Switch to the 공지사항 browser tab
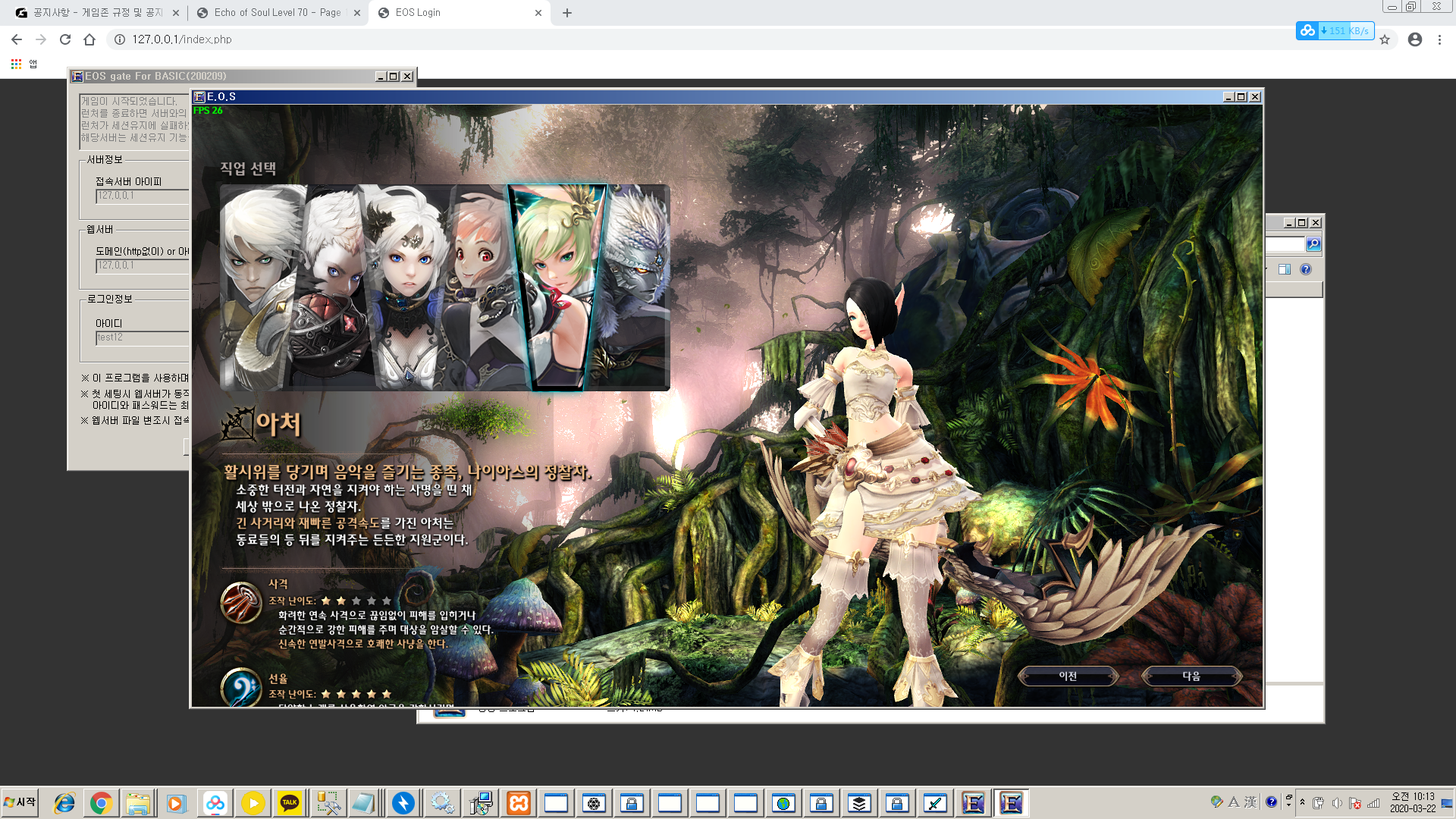 tap(97, 13)
